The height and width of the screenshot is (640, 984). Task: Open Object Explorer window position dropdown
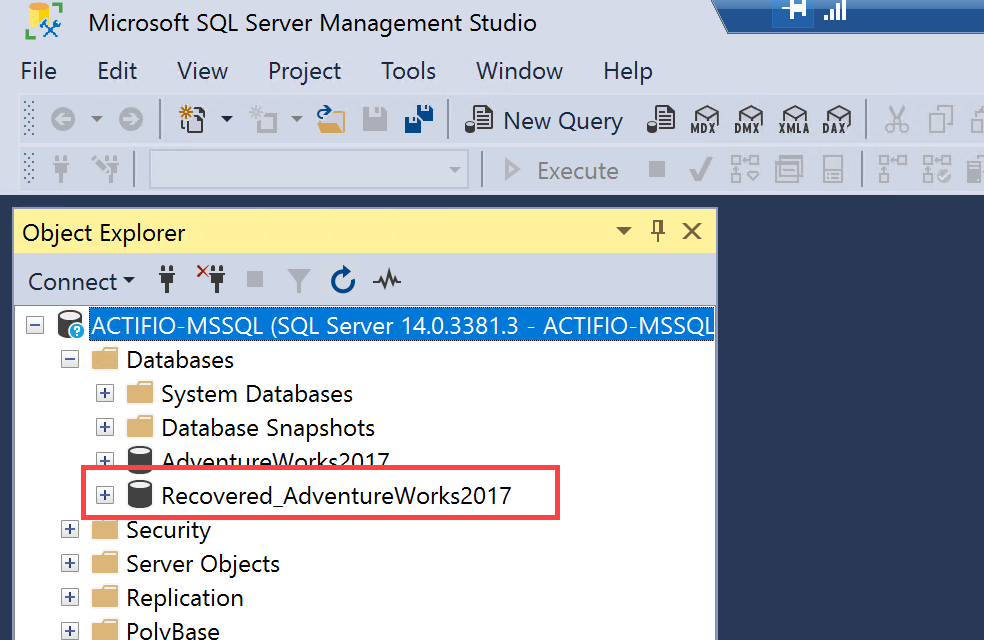coord(624,231)
